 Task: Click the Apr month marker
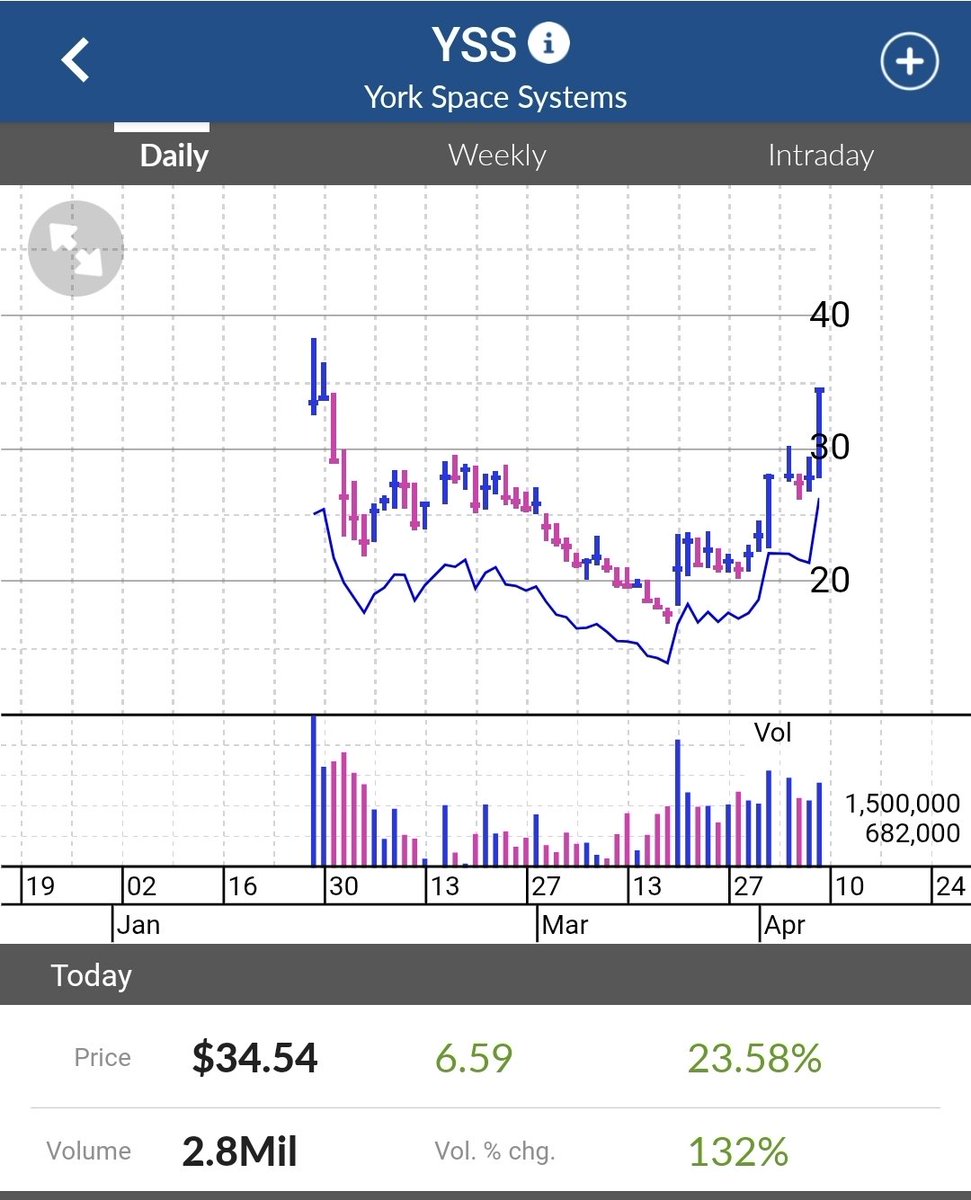click(784, 925)
